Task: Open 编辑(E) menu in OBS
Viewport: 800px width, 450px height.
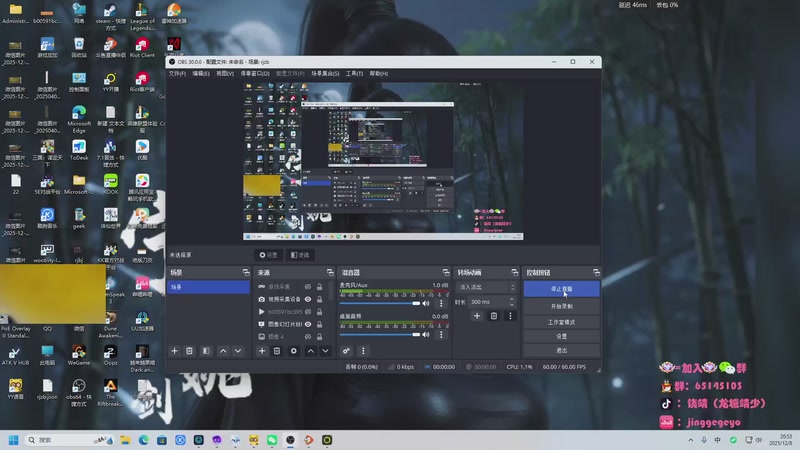Action: [201, 73]
